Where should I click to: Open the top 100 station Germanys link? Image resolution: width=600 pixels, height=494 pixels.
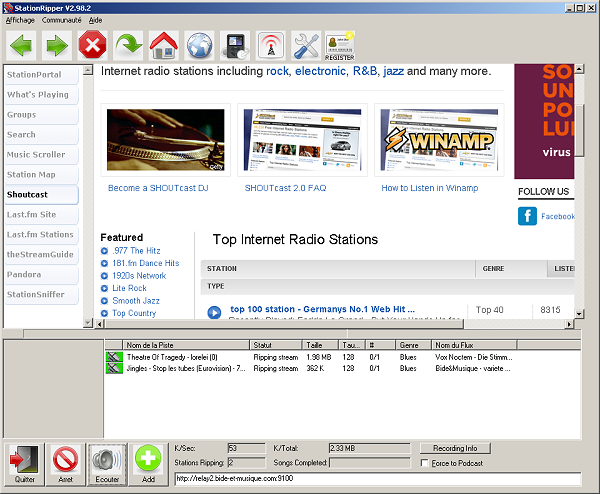322,309
